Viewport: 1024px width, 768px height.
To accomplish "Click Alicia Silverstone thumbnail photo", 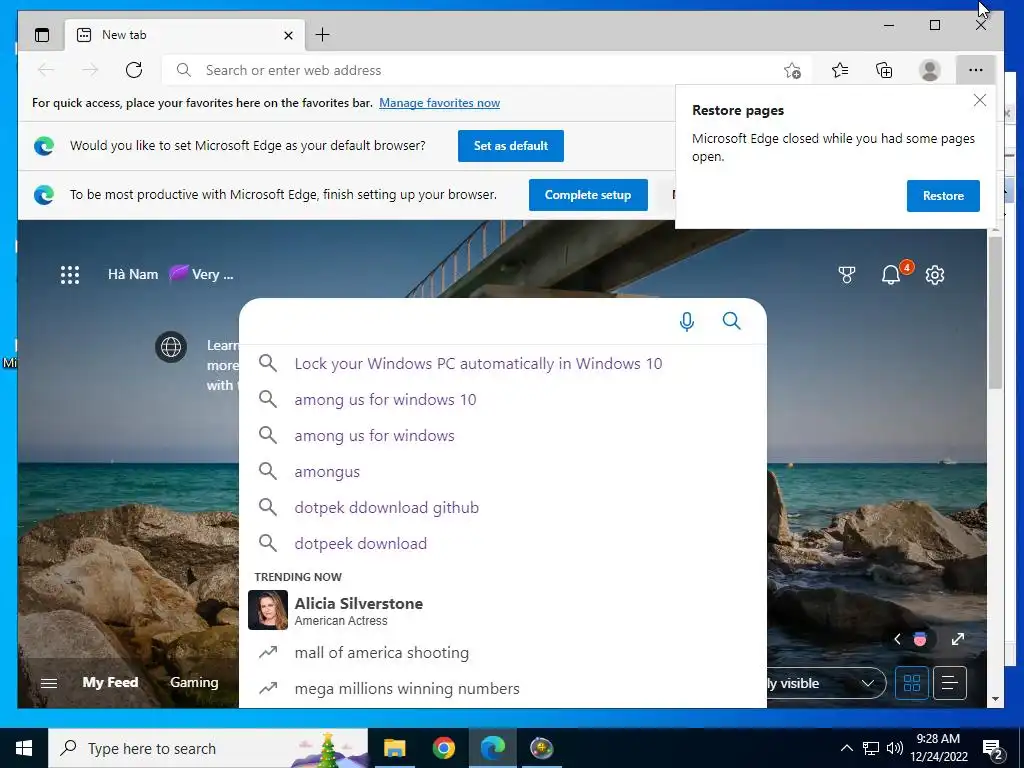I will [268, 610].
